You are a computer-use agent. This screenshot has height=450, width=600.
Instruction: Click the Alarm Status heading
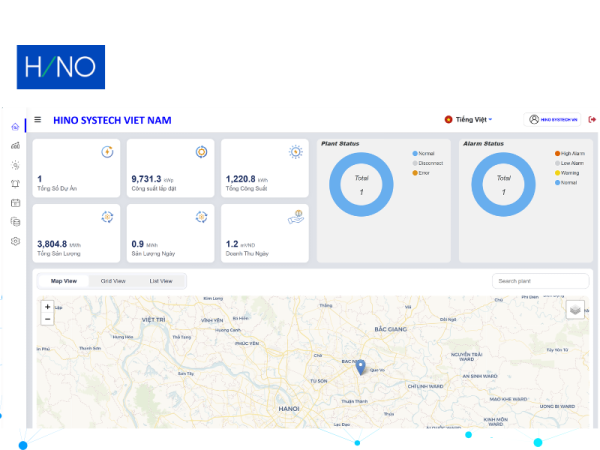(x=483, y=143)
